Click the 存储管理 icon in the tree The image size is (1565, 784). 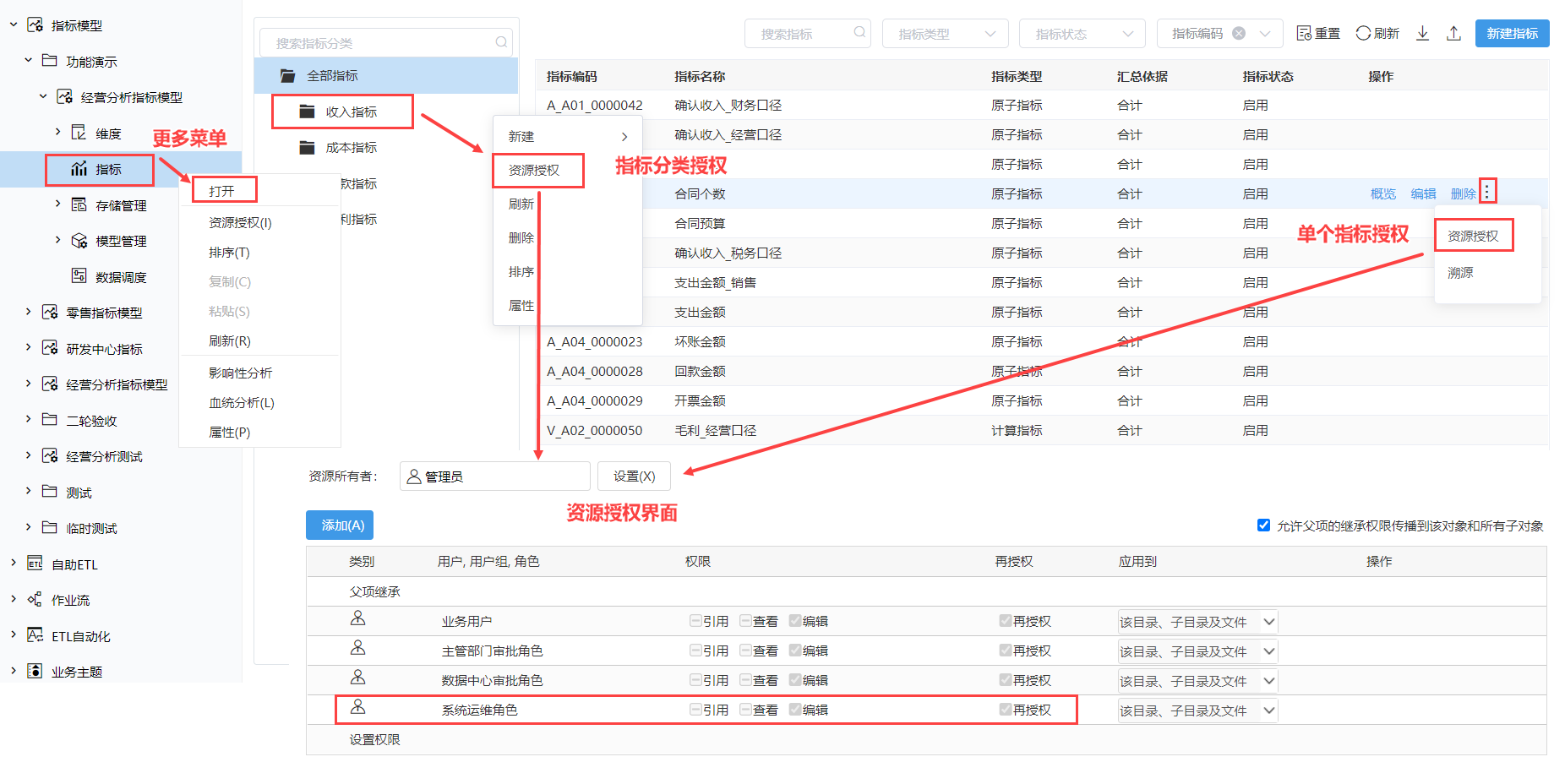(79, 204)
